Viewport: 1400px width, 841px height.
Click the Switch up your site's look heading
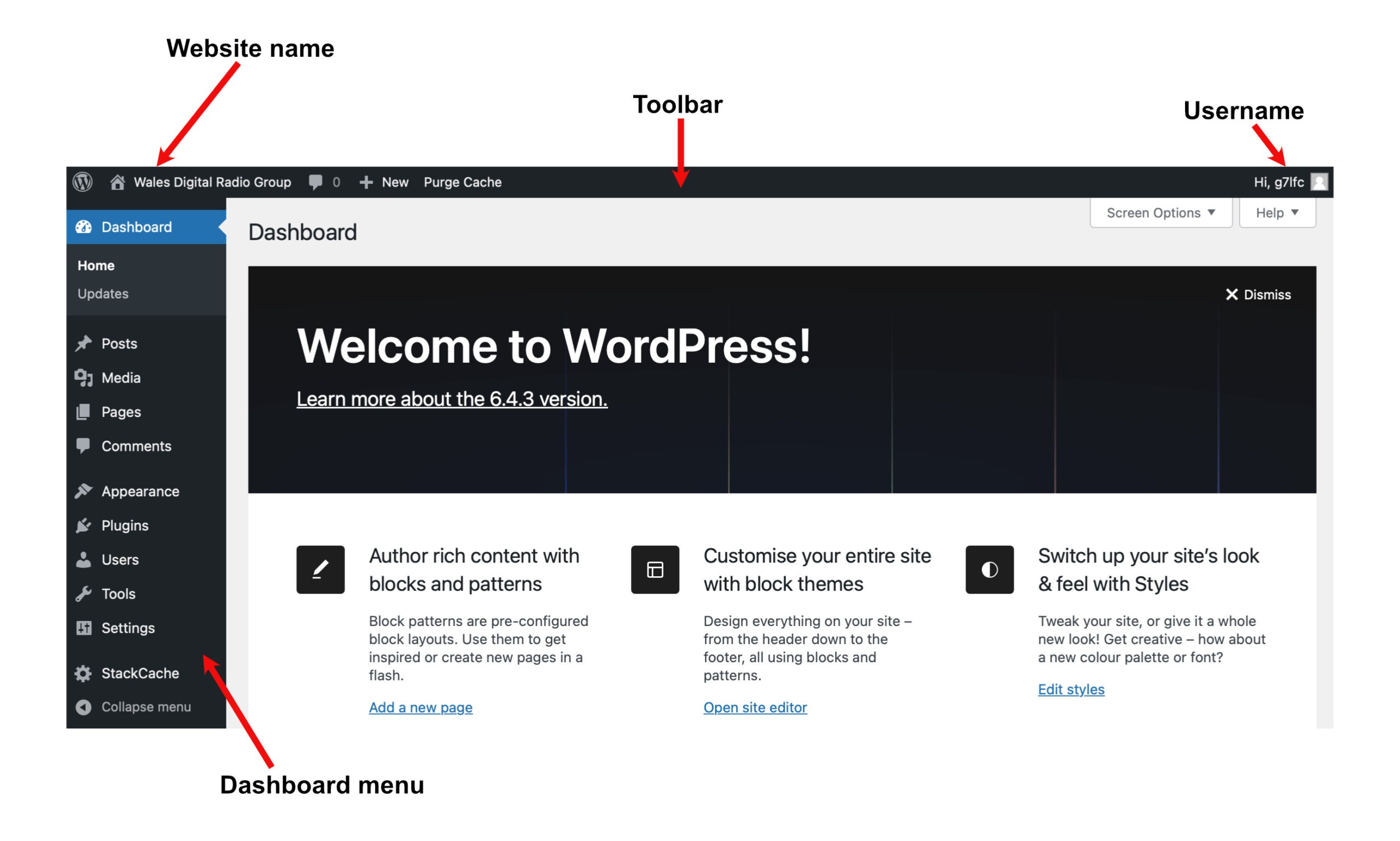tap(1148, 570)
